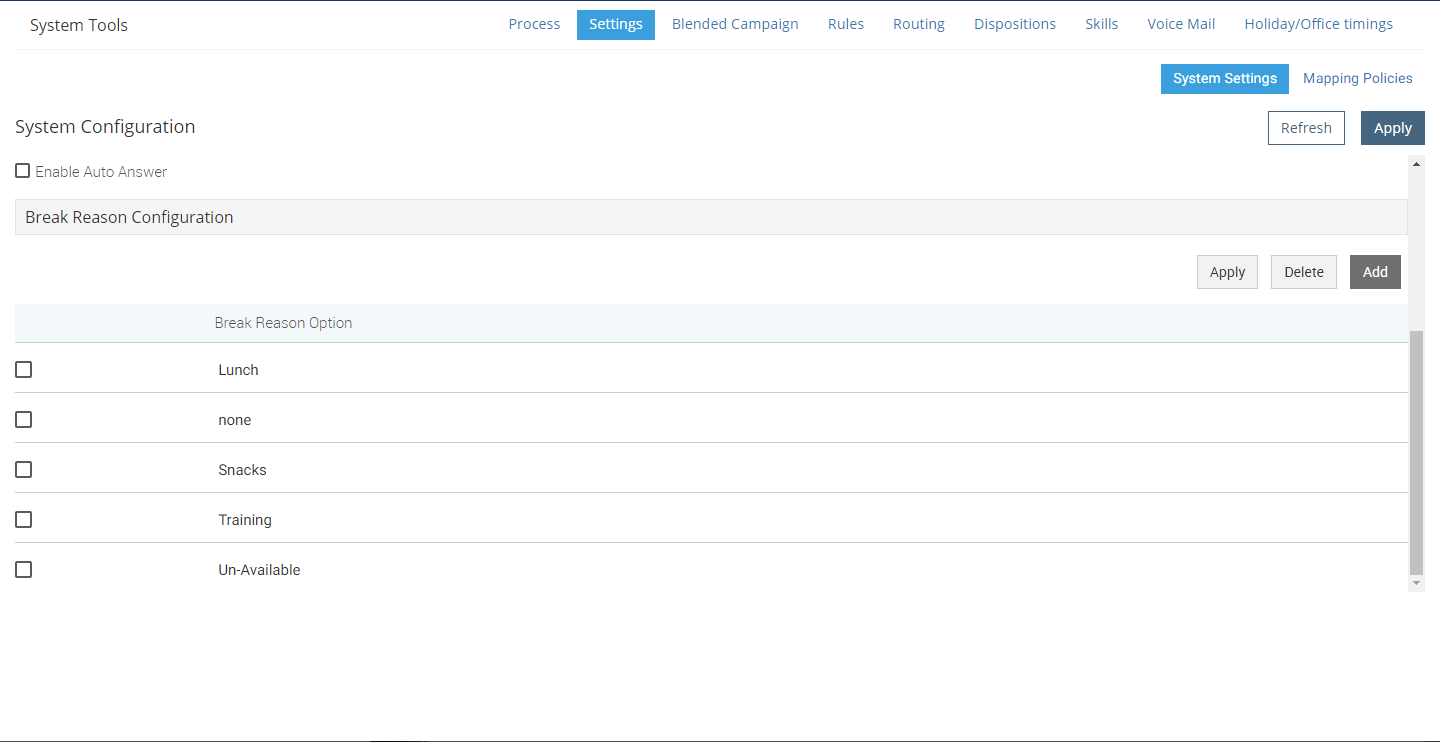Open the Skills configuration
This screenshot has height=742, width=1440.
[x=1101, y=23]
